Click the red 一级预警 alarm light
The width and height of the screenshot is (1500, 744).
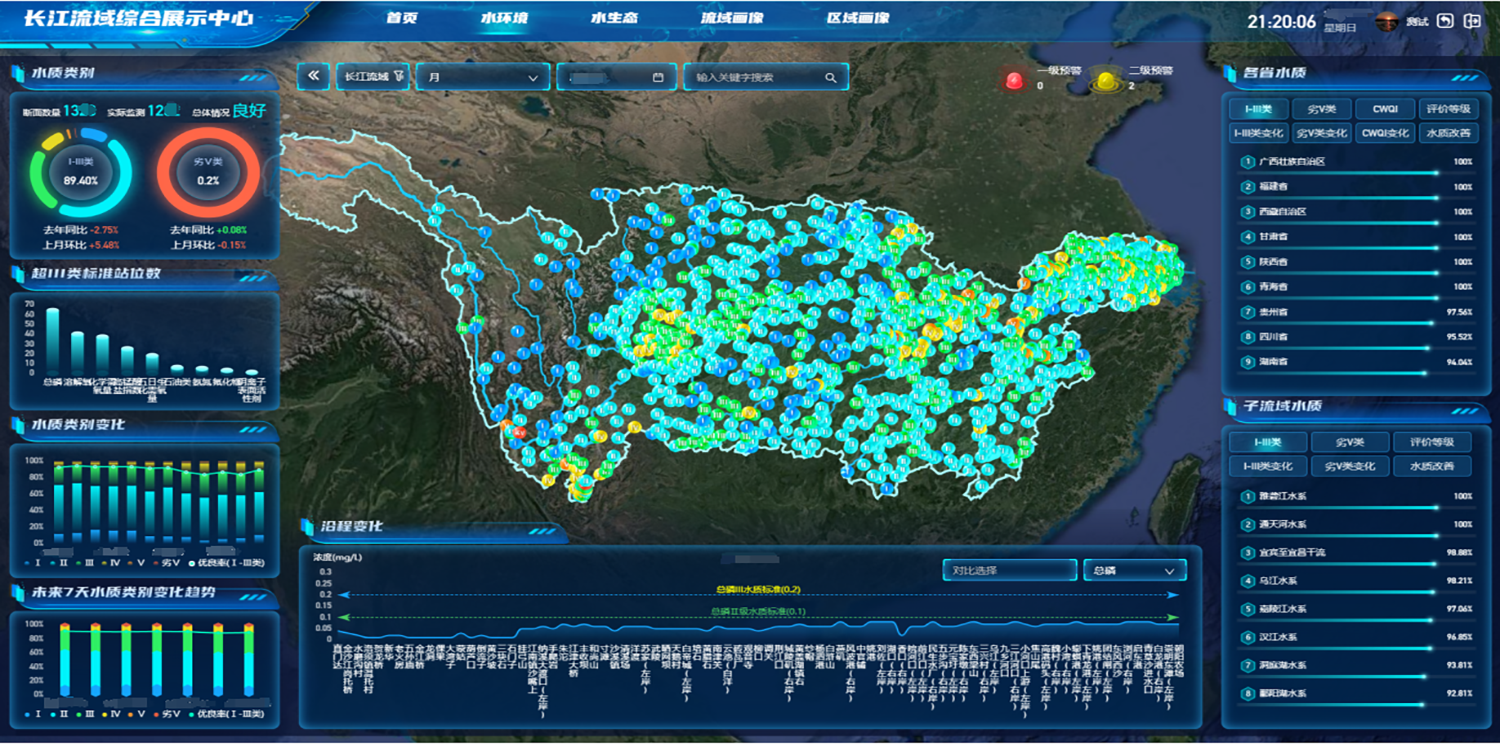(1015, 80)
